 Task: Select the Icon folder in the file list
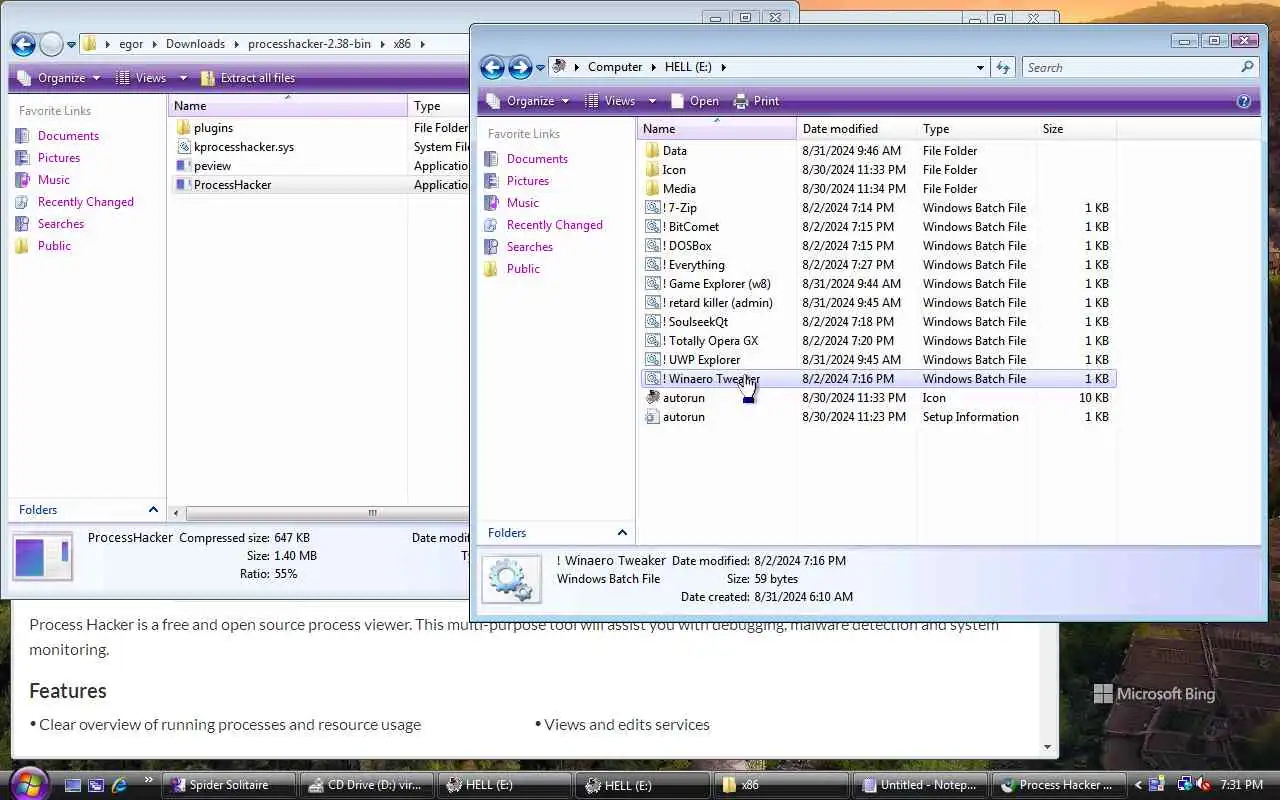[674, 170]
